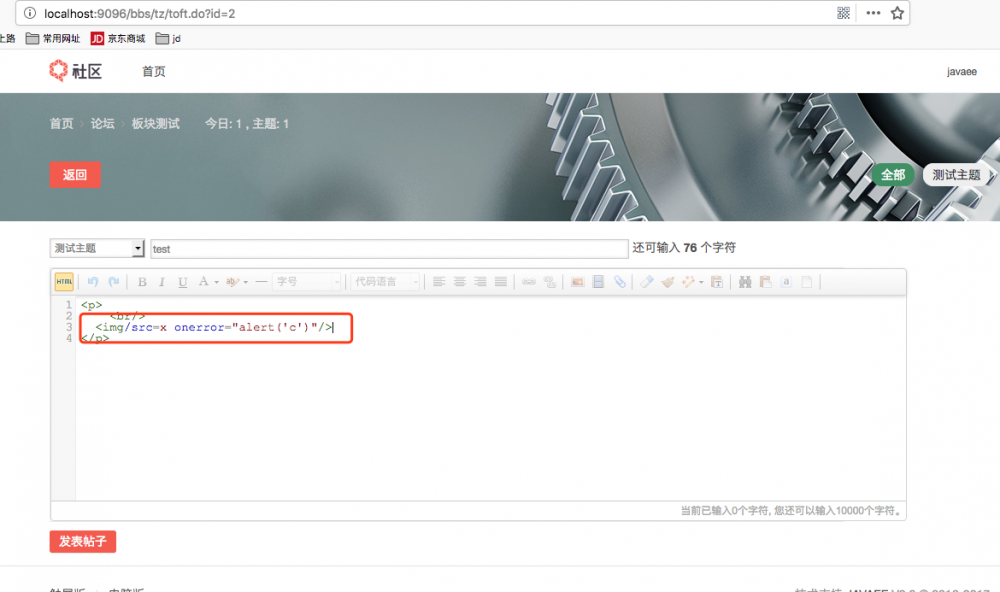Click the site info icon in address bar
1000x592 pixels.
tap(29, 13)
